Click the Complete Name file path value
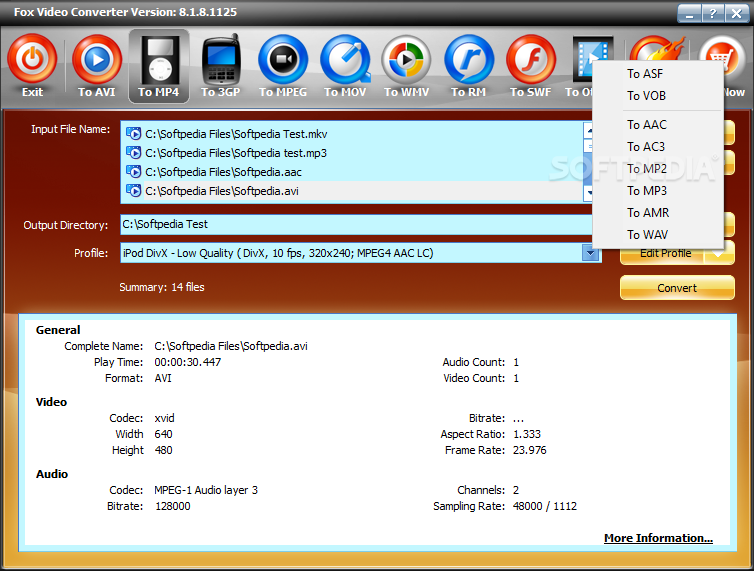This screenshot has width=754, height=571. click(x=231, y=346)
